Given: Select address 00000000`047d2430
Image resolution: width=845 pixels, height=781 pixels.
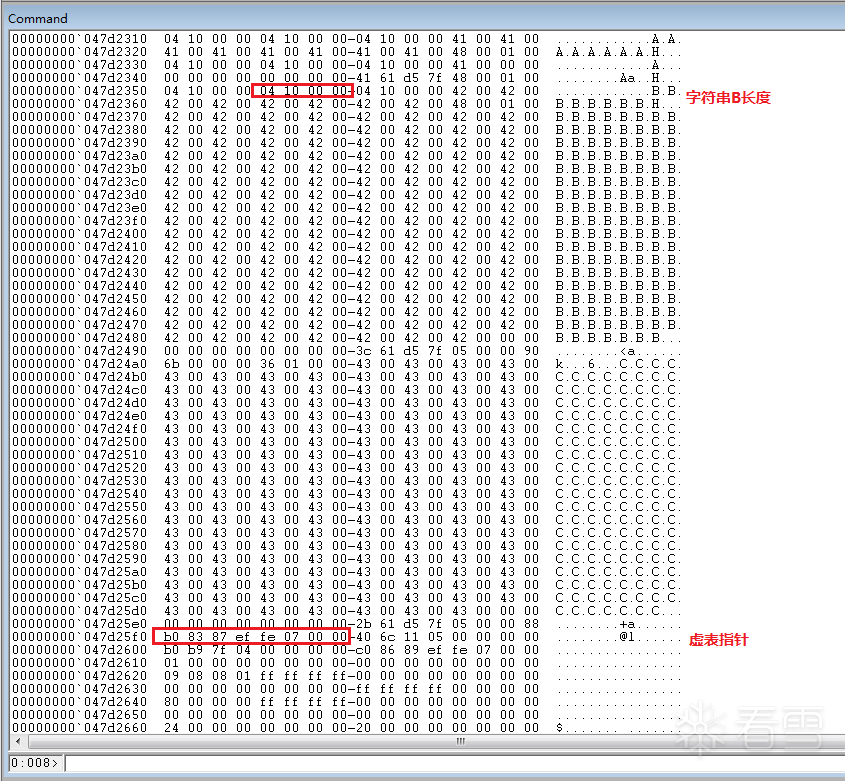Looking at the screenshot, I should coord(79,273).
